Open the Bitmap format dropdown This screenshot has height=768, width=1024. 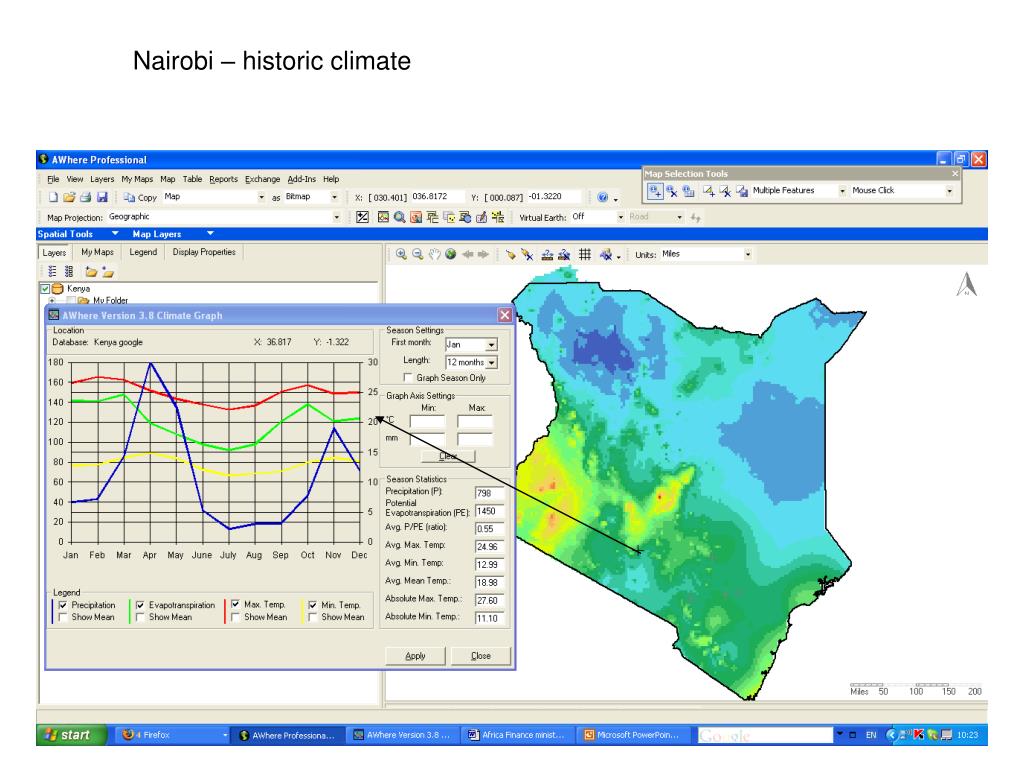[x=334, y=197]
